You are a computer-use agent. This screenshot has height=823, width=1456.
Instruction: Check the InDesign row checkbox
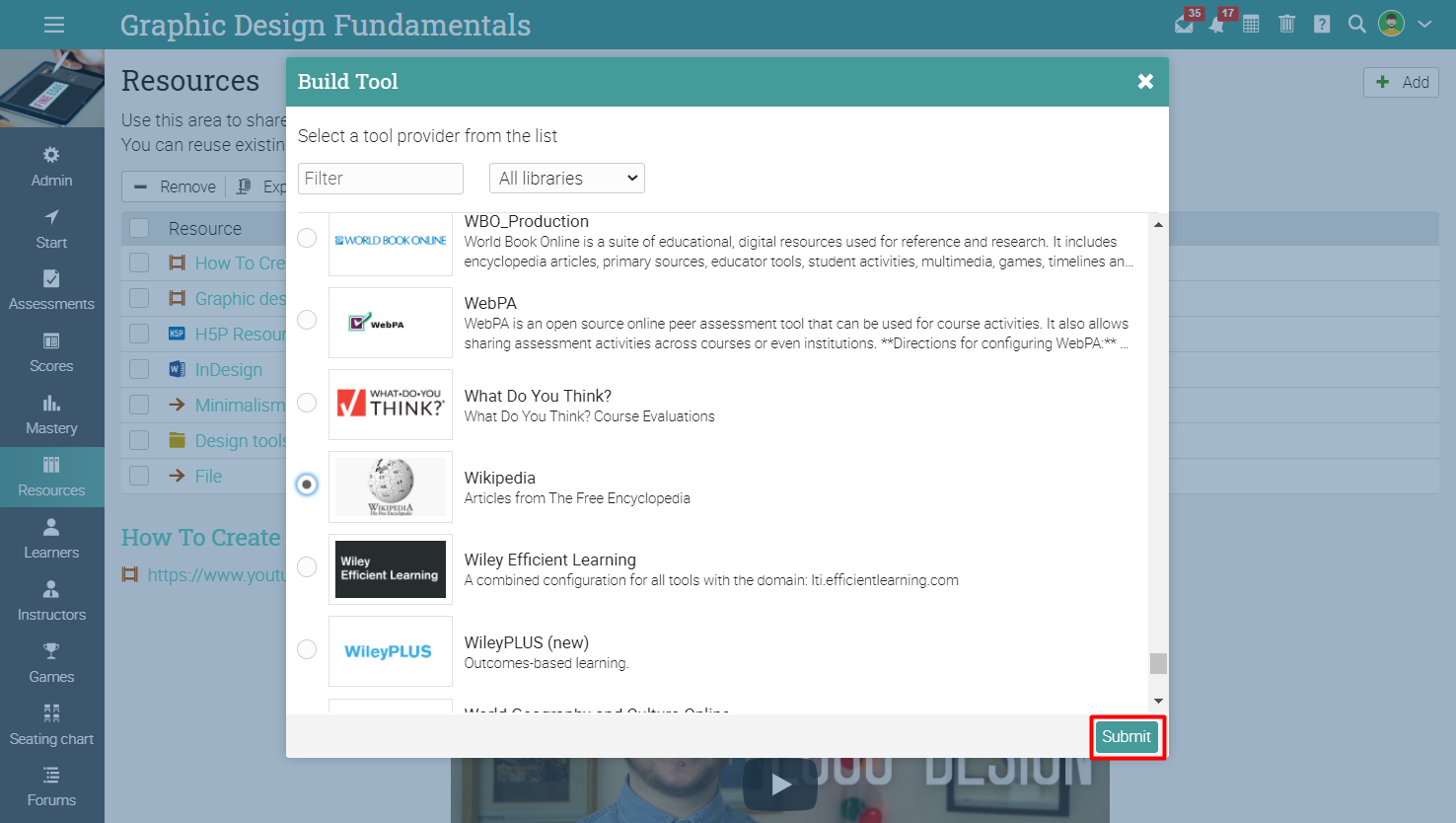point(139,369)
